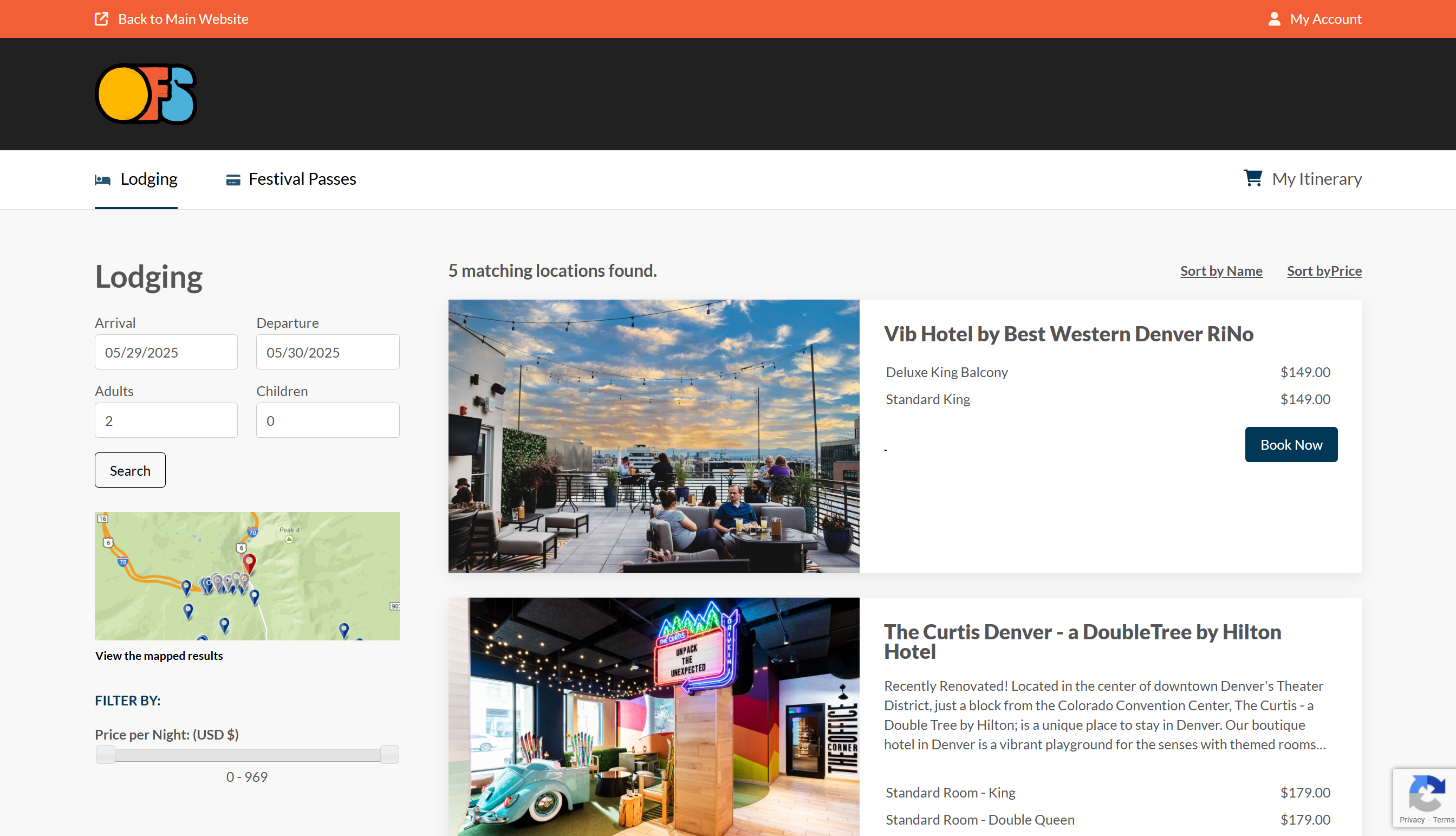
Task: Click the red map pin marker
Action: (249, 562)
